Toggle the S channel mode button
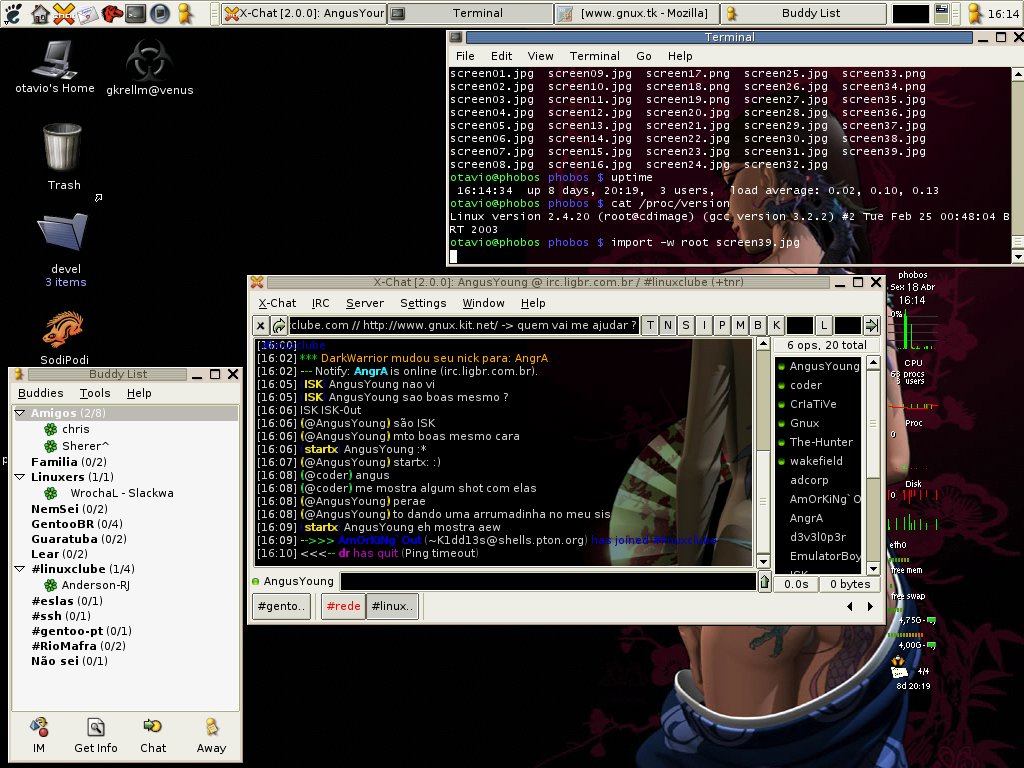This screenshot has width=1024, height=768. pos(686,325)
